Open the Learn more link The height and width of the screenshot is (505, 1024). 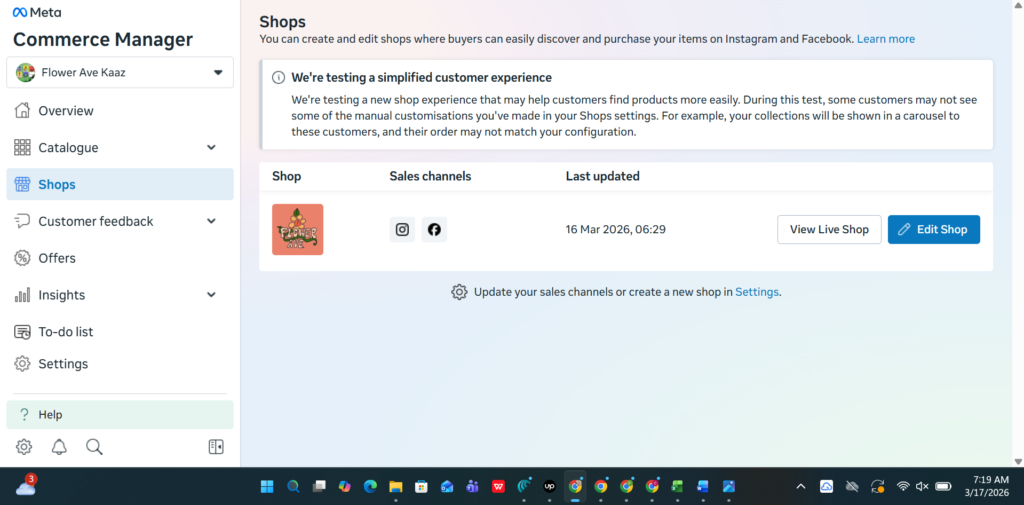(886, 39)
